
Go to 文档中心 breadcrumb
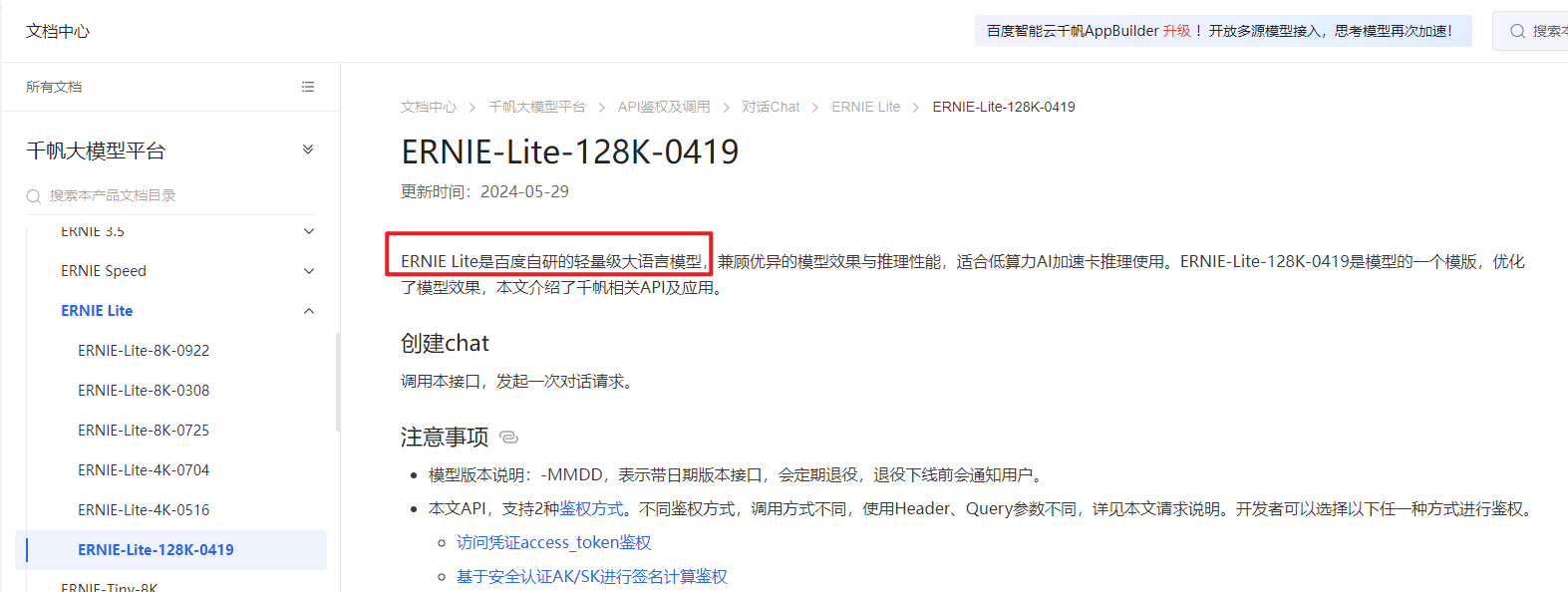click(x=429, y=107)
